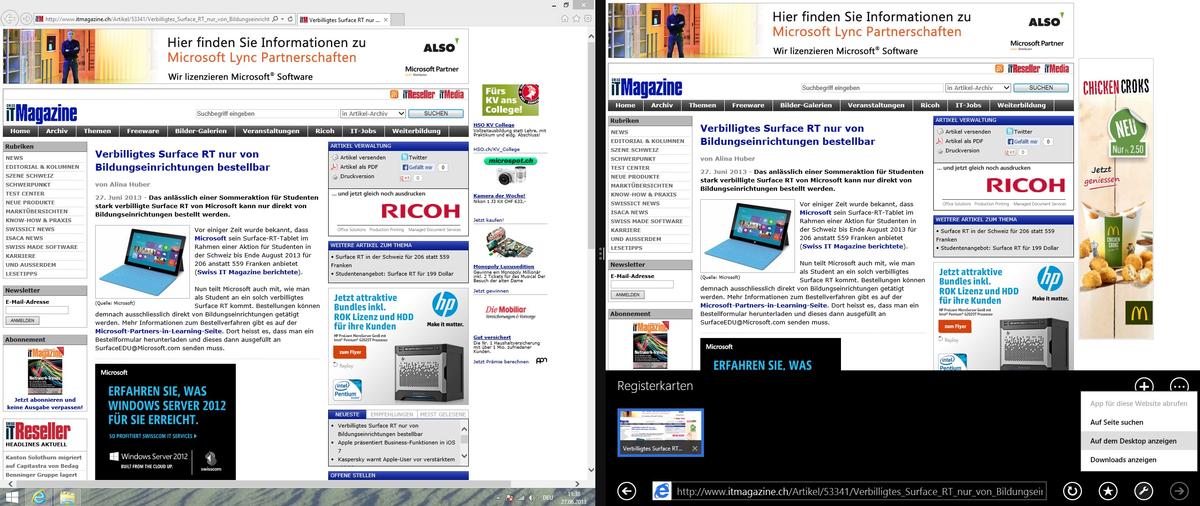Open Veranstaltungen in right page navigation

(876, 105)
